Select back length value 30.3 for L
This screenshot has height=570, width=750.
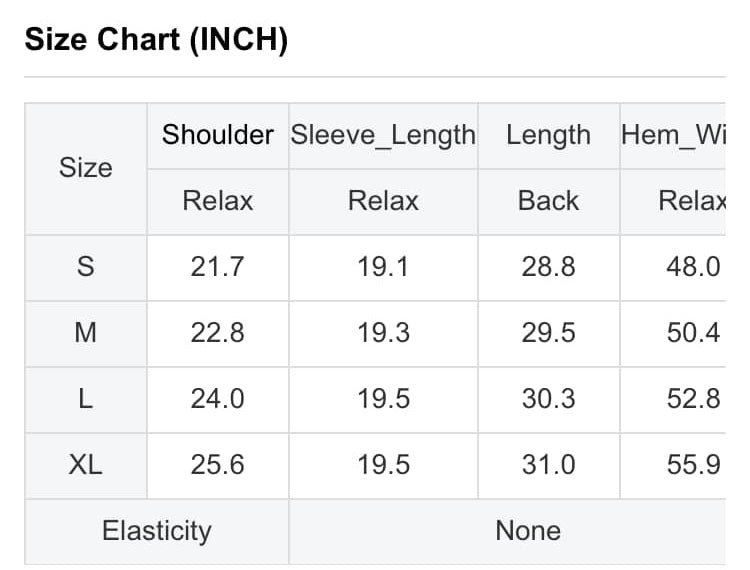pyautogui.click(x=549, y=400)
